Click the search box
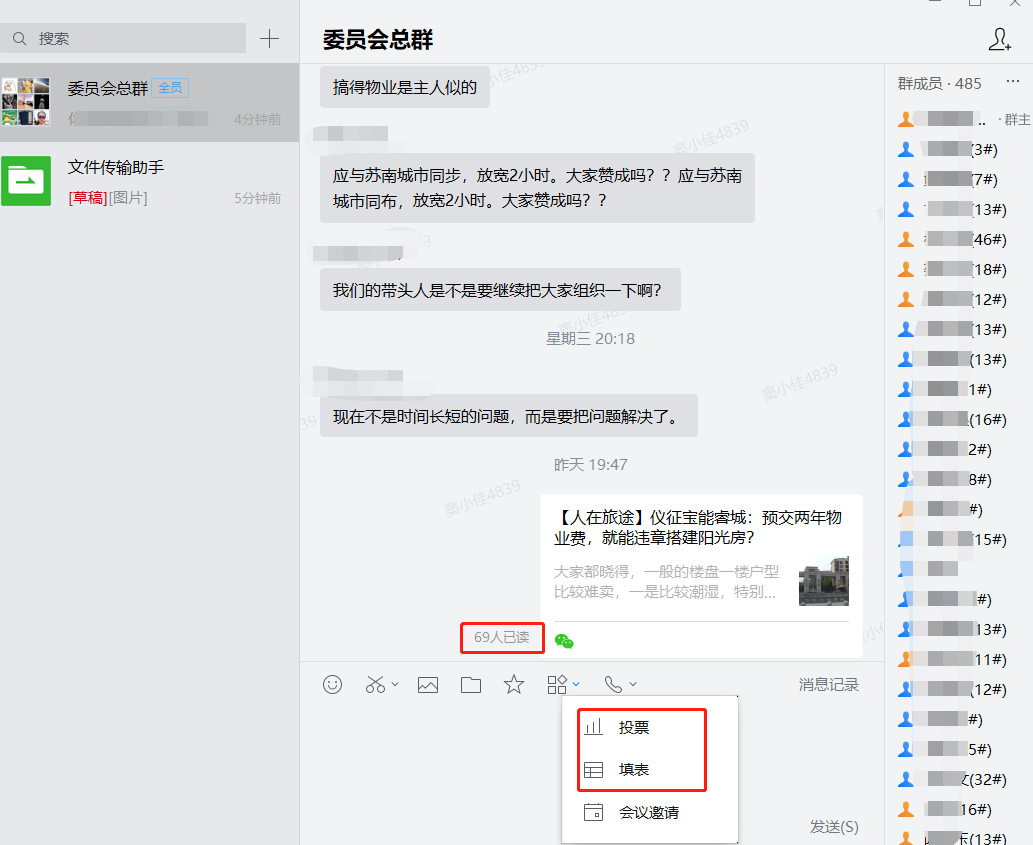This screenshot has height=845, width=1033. (123, 38)
